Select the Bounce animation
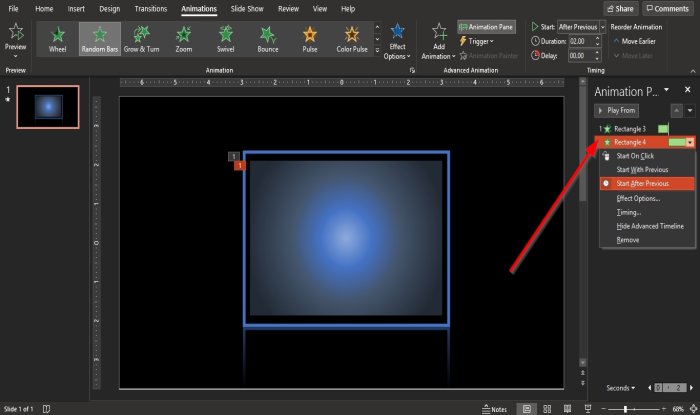This screenshot has width=700, height=415. (x=267, y=39)
